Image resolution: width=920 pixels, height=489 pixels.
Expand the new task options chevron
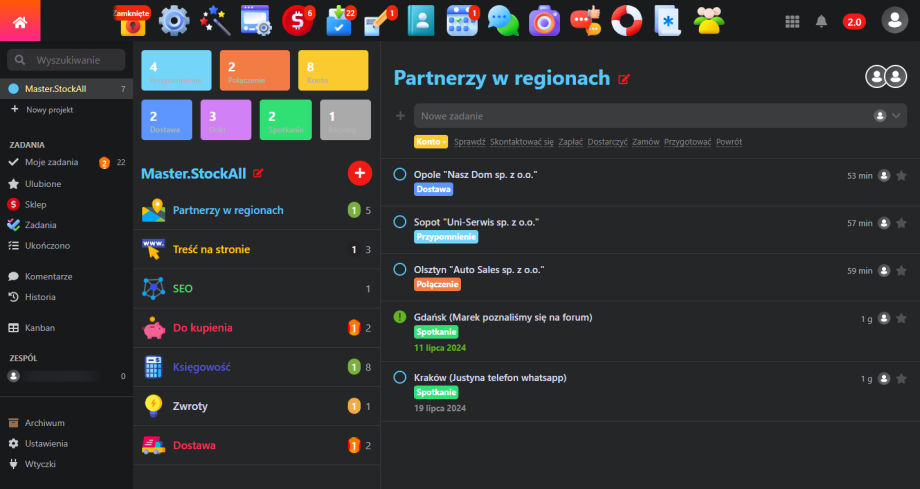898,116
